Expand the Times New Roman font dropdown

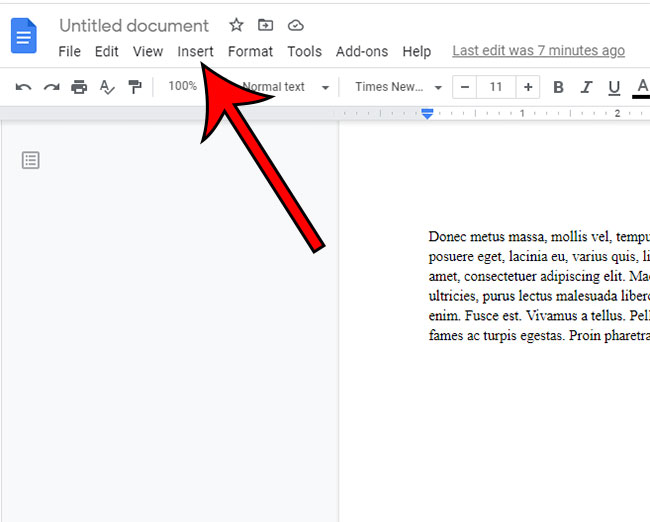click(398, 87)
